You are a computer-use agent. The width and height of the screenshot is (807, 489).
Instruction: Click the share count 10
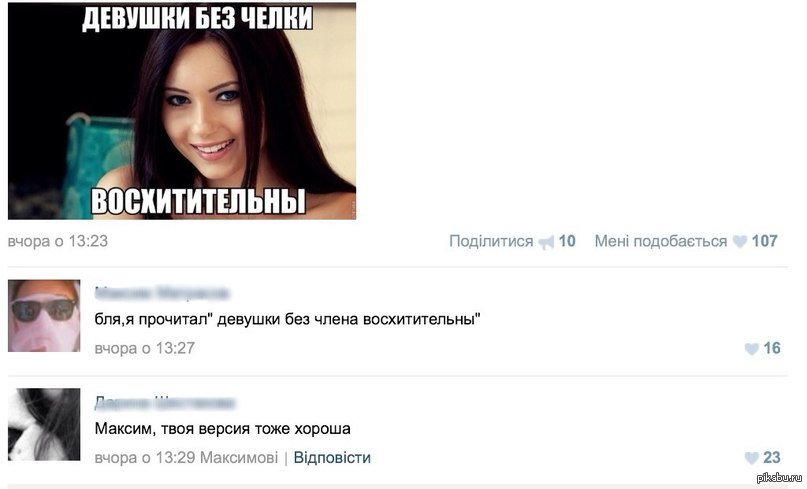567,241
